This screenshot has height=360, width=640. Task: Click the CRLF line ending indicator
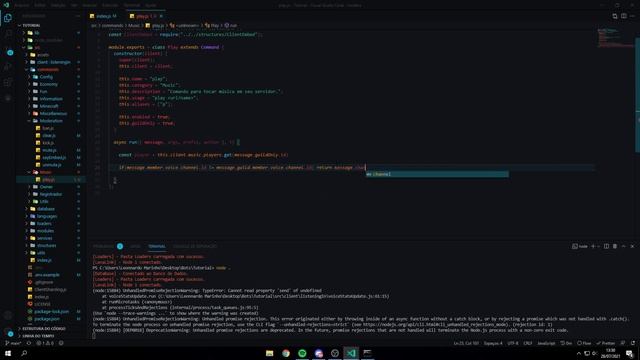527,343
